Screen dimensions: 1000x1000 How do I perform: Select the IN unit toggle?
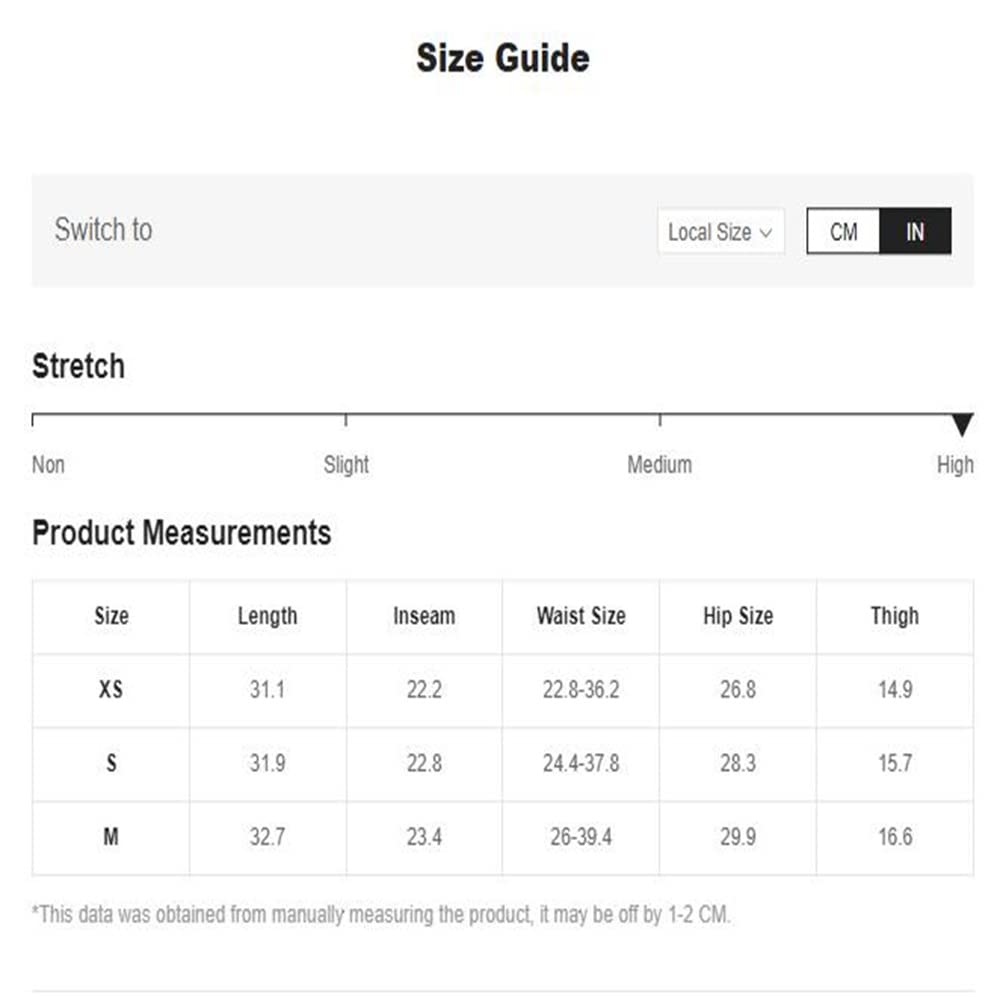point(915,231)
